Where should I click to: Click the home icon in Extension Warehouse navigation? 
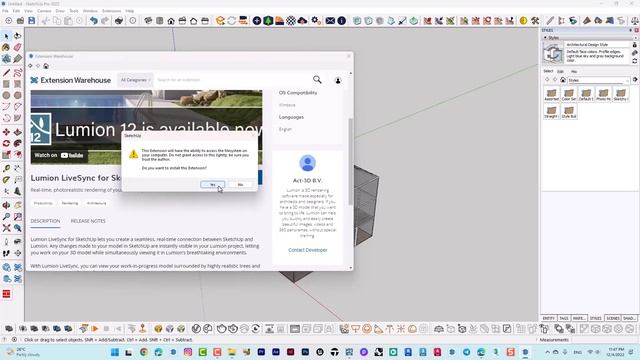coord(46,66)
